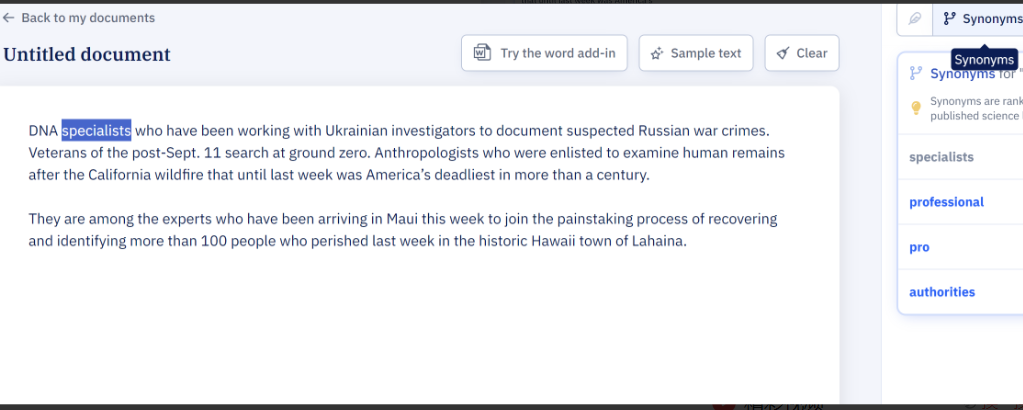Select the original word "specialists" in list
The image size is (1023, 410).
[x=941, y=157]
